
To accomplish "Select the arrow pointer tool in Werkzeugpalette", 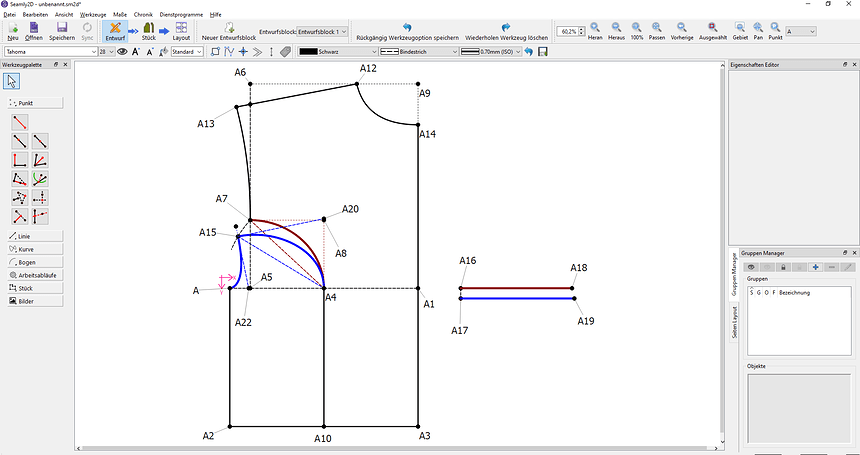I will pos(11,81).
